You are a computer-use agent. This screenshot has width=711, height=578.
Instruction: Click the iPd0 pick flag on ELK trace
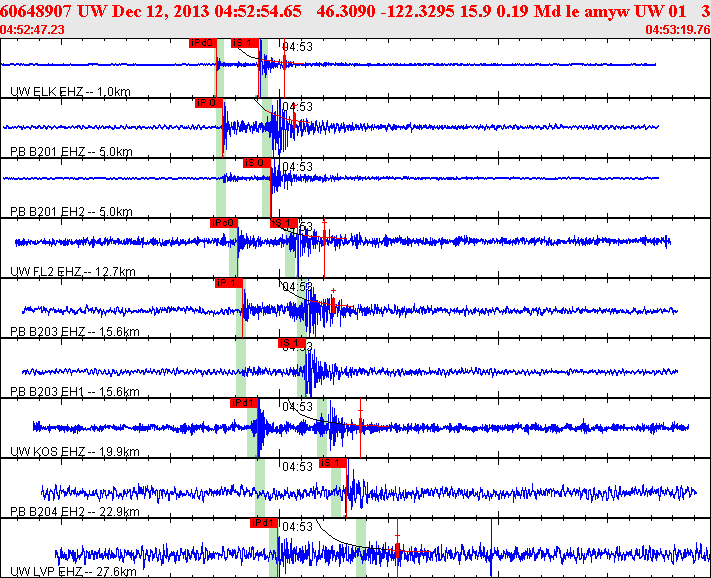tap(203, 43)
